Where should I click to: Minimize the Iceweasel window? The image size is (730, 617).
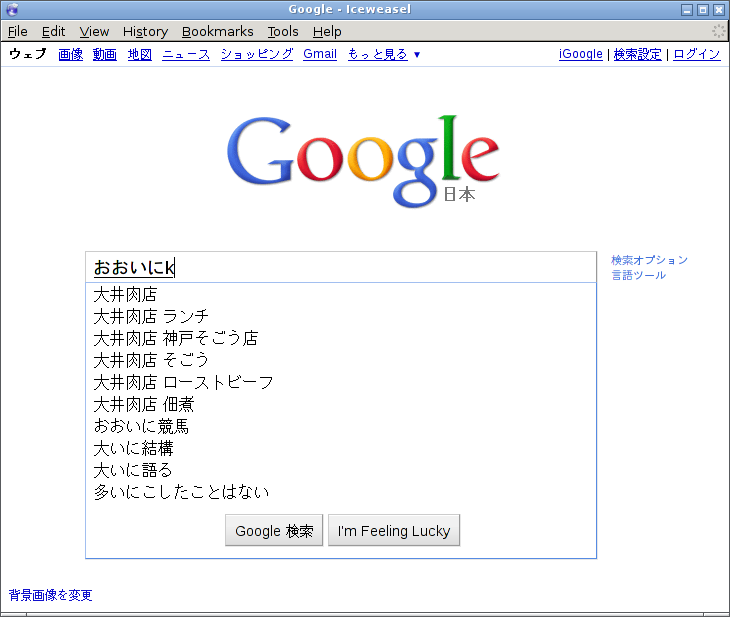[687, 10]
